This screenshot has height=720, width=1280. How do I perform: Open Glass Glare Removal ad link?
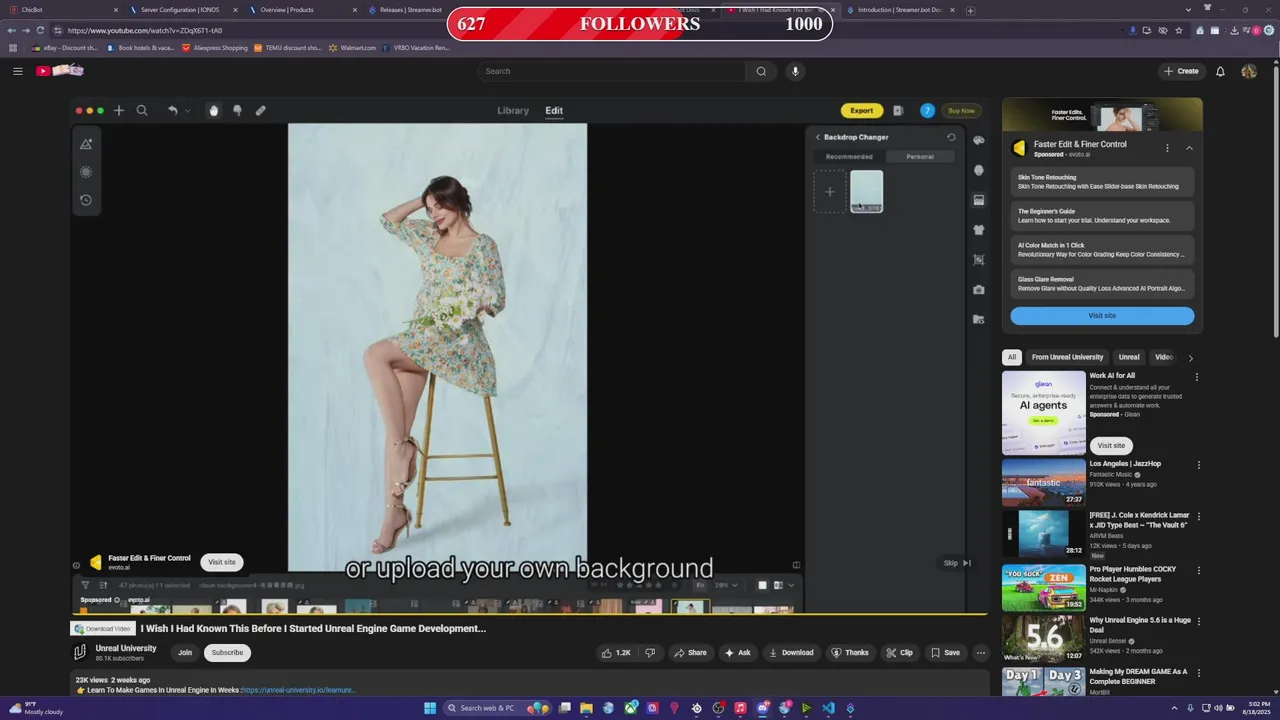pos(1102,284)
